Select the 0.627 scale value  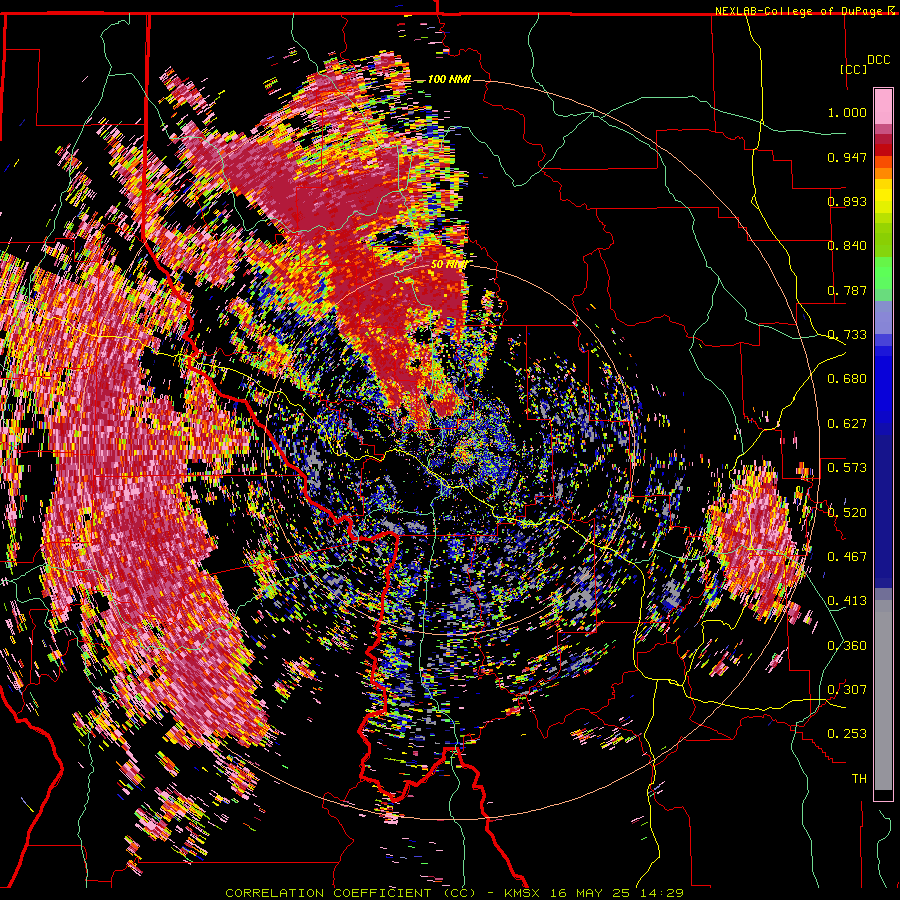tap(847, 424)
